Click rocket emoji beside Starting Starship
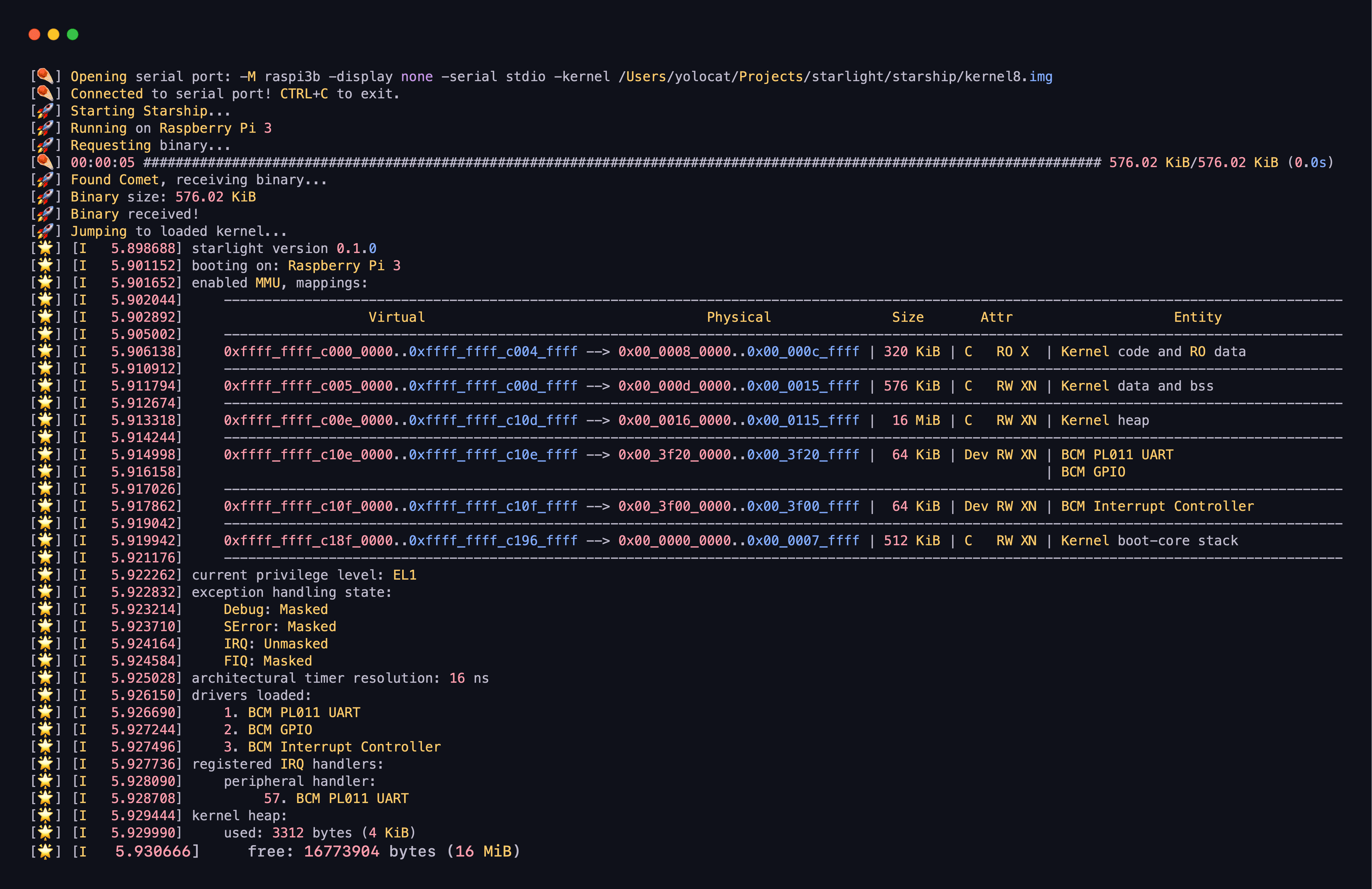Image resolution: width=1372 pixels, height=889 pixels. click(x=45, y=111)
